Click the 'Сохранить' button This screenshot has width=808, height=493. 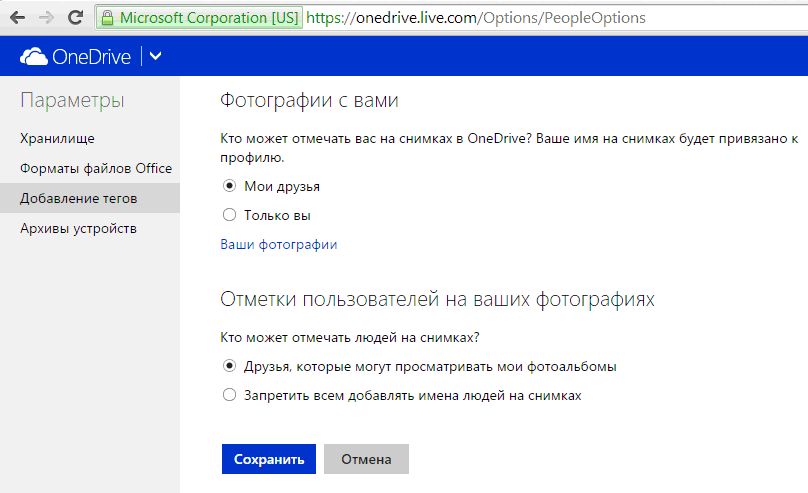coord(269,459)
